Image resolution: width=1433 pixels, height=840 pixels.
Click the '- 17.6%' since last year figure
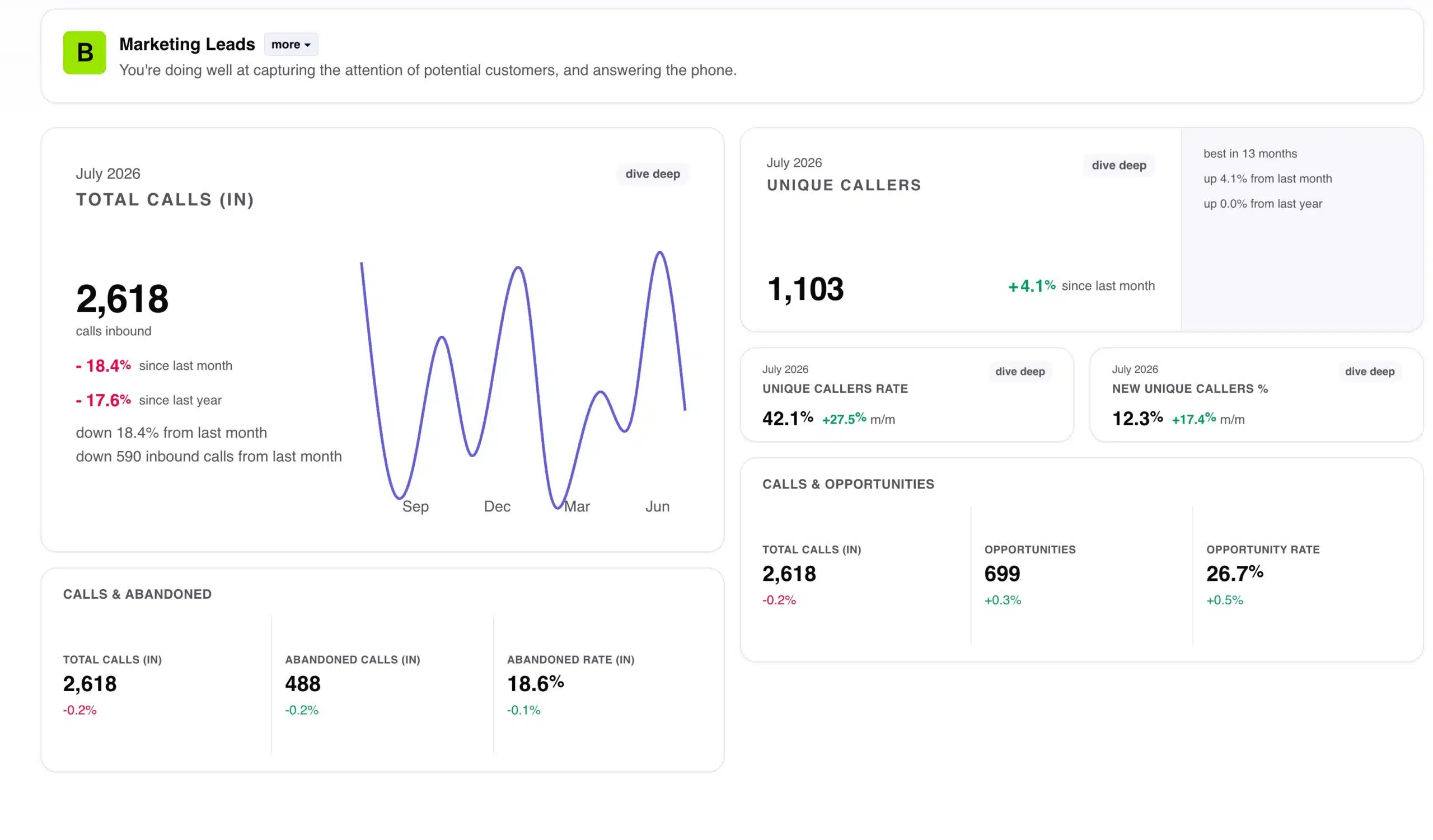click(104, 400)
